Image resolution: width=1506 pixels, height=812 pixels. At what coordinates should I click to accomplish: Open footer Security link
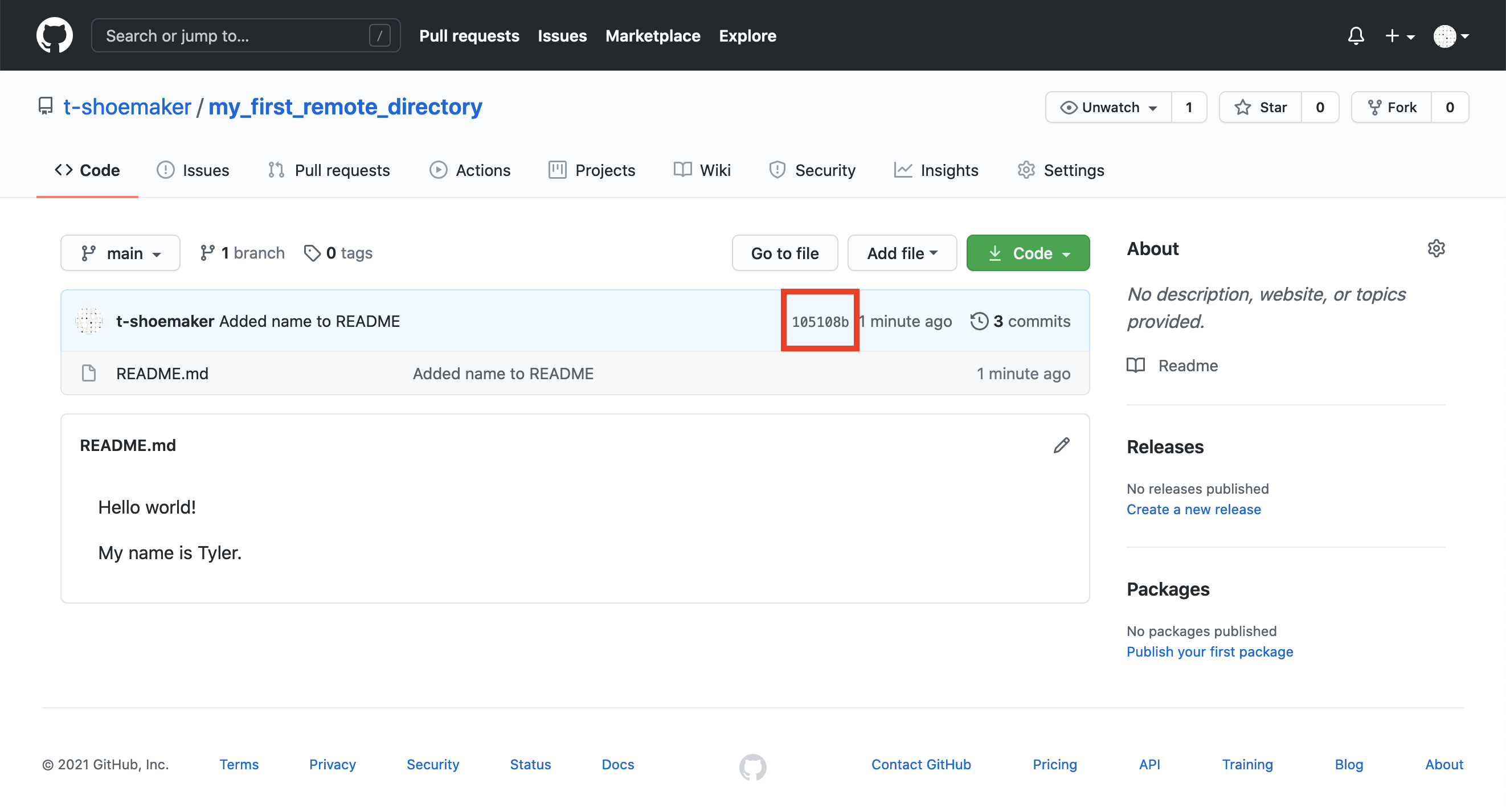click(433, 765)
